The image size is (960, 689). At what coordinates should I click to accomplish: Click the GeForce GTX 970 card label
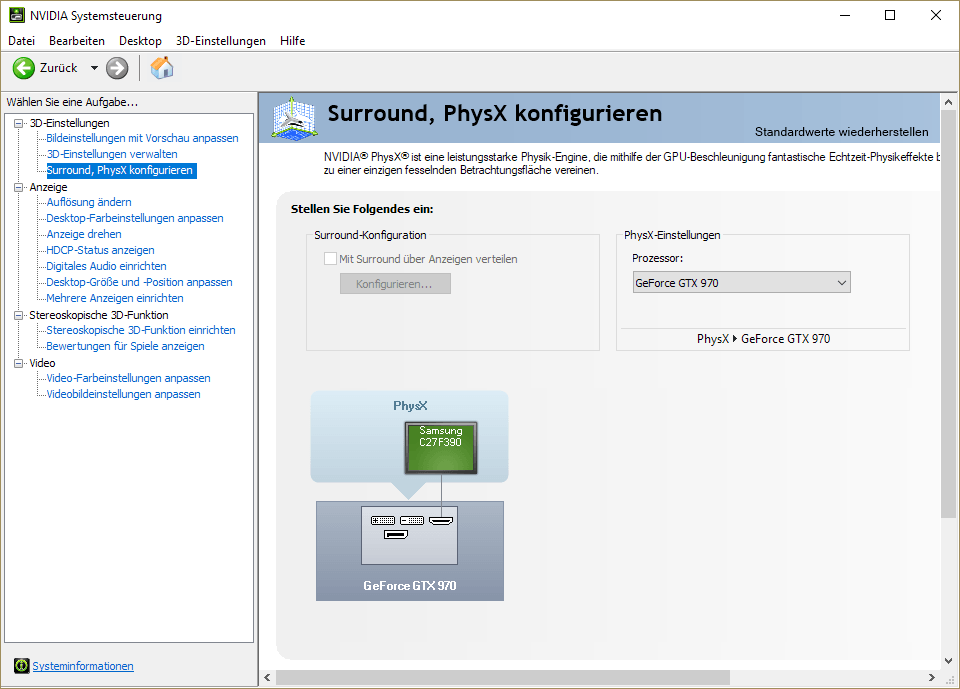410,585
